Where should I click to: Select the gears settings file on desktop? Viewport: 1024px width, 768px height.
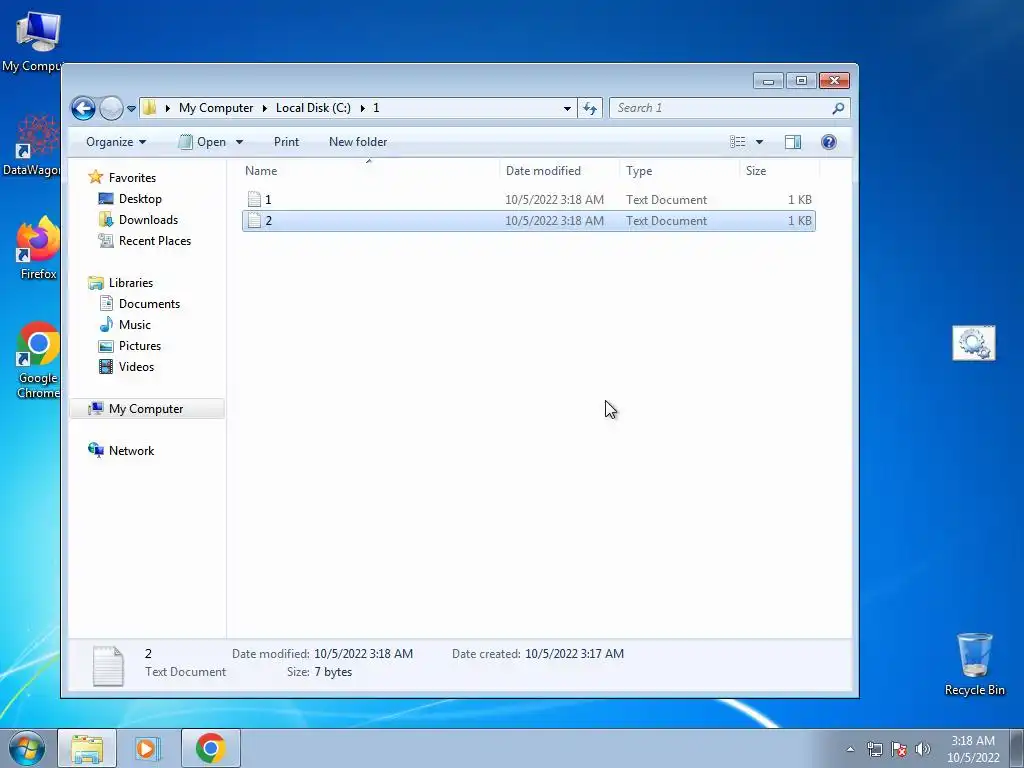(974, 343)
